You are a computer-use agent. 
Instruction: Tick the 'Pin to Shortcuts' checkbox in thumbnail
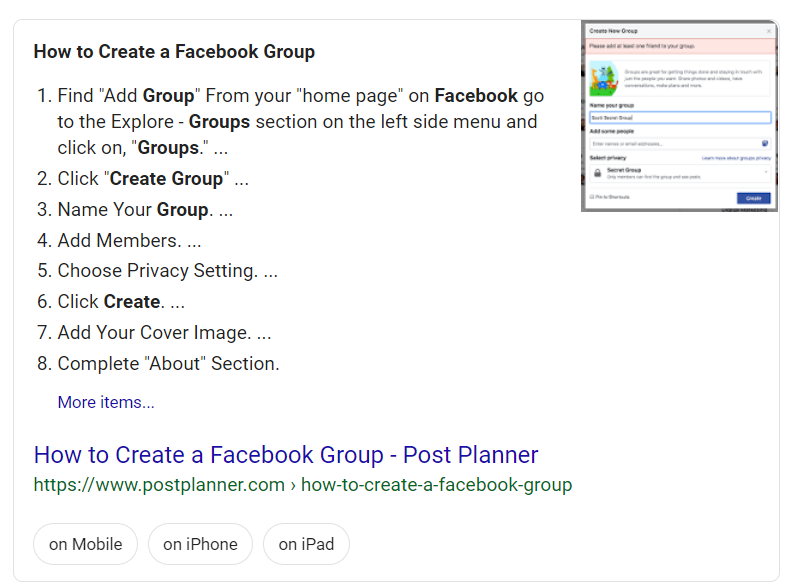click(x=592, y=197)
